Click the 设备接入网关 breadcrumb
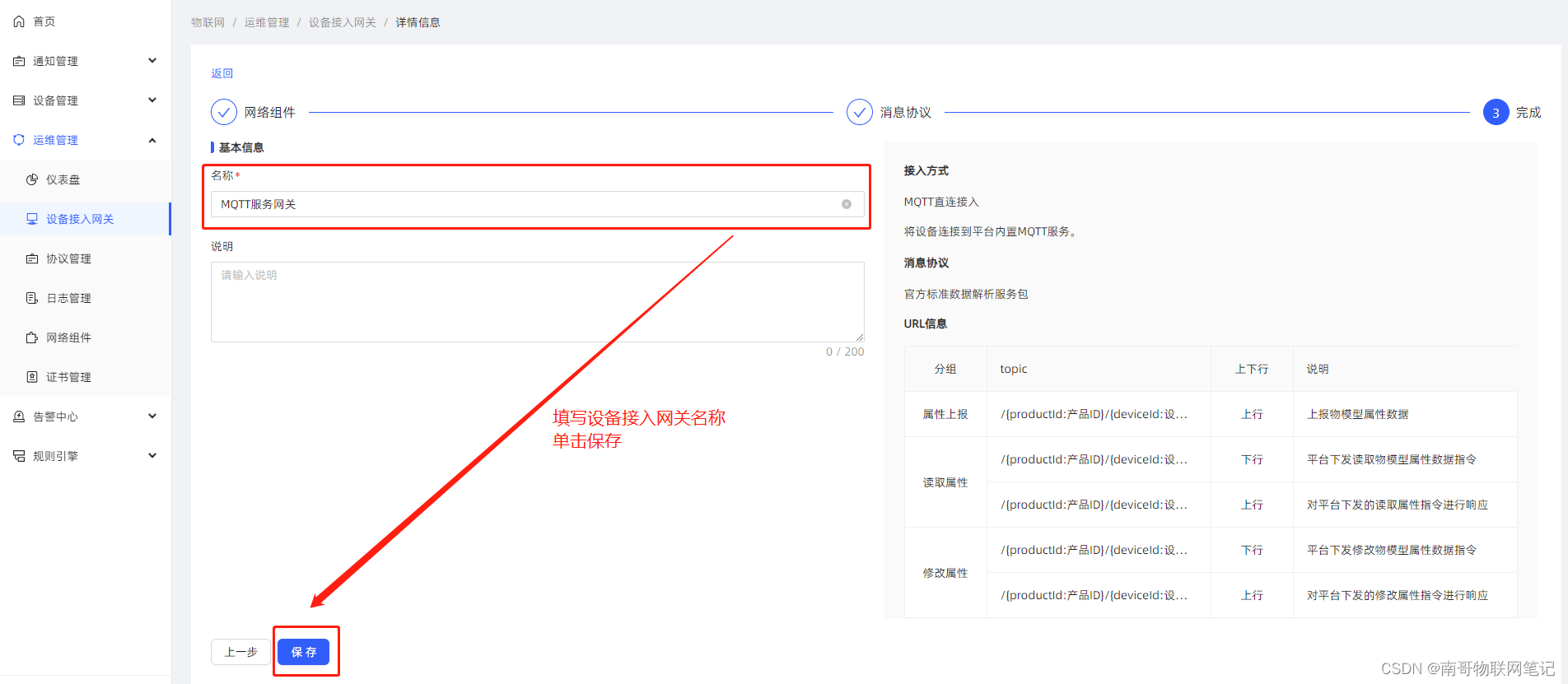Viewport: 1568px width, 684px height. coord(343,22)
